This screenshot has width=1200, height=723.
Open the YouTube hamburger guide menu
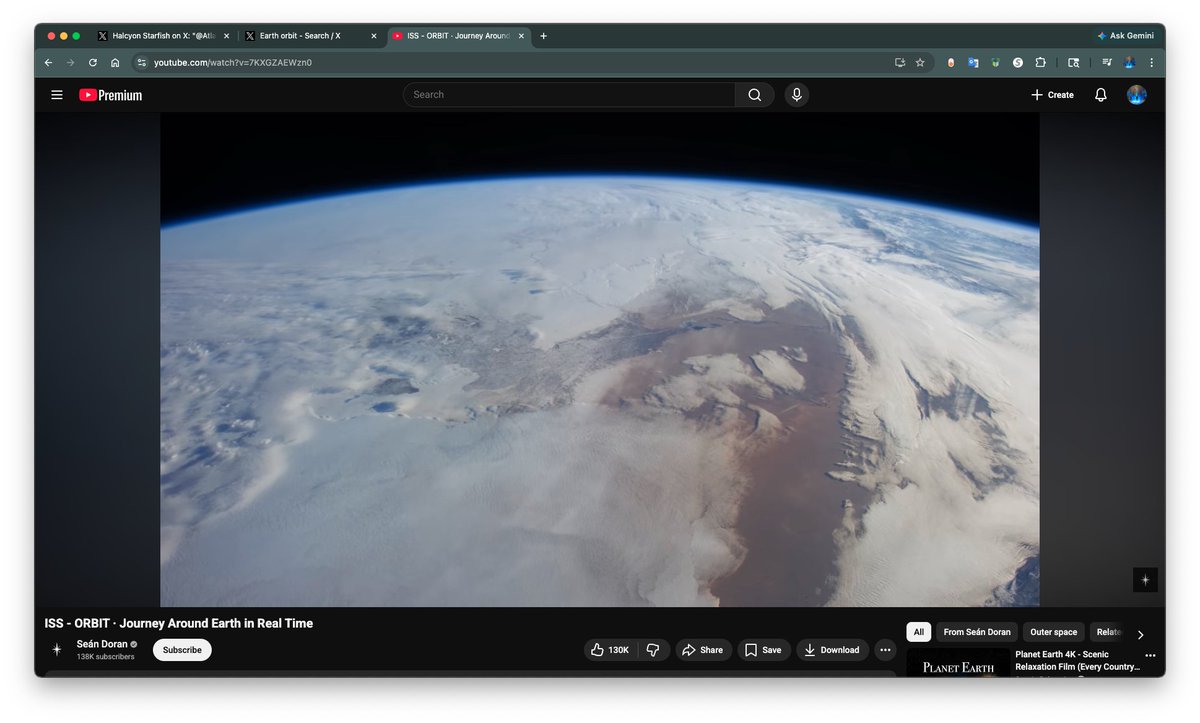(57, 95)
